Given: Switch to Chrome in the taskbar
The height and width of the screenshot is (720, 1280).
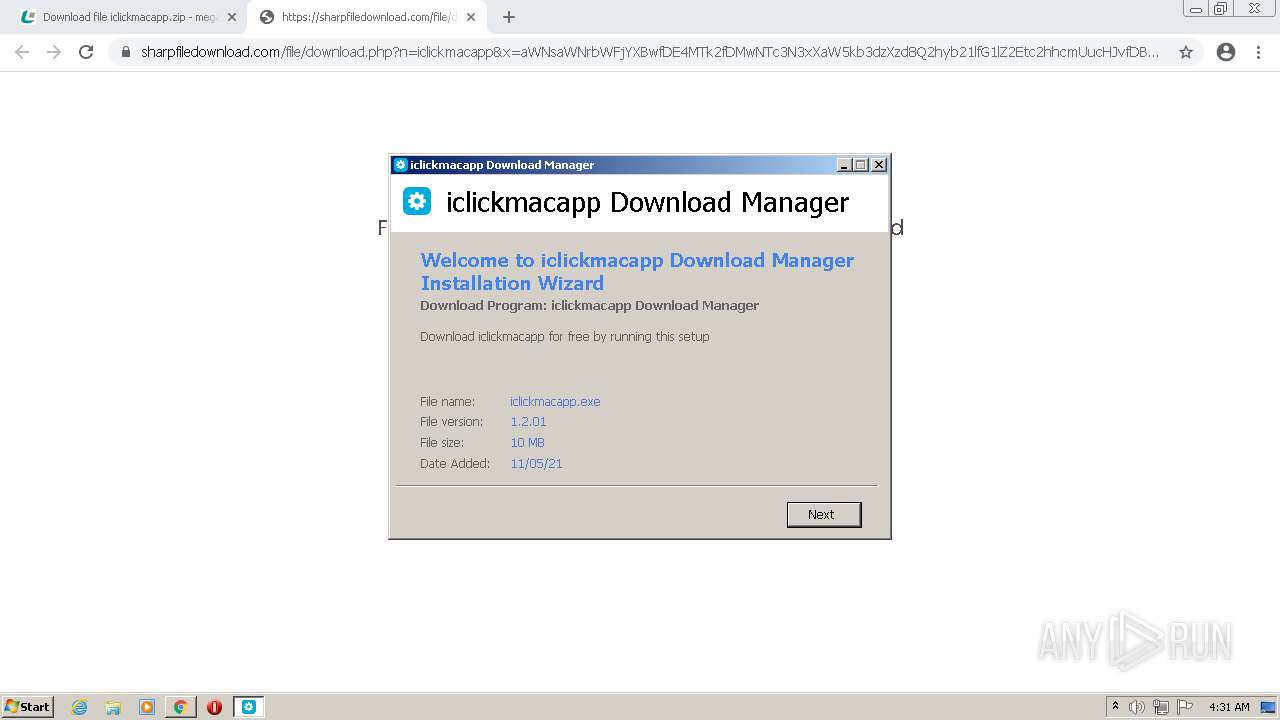Looking at the screenshot, I should 181,707.
